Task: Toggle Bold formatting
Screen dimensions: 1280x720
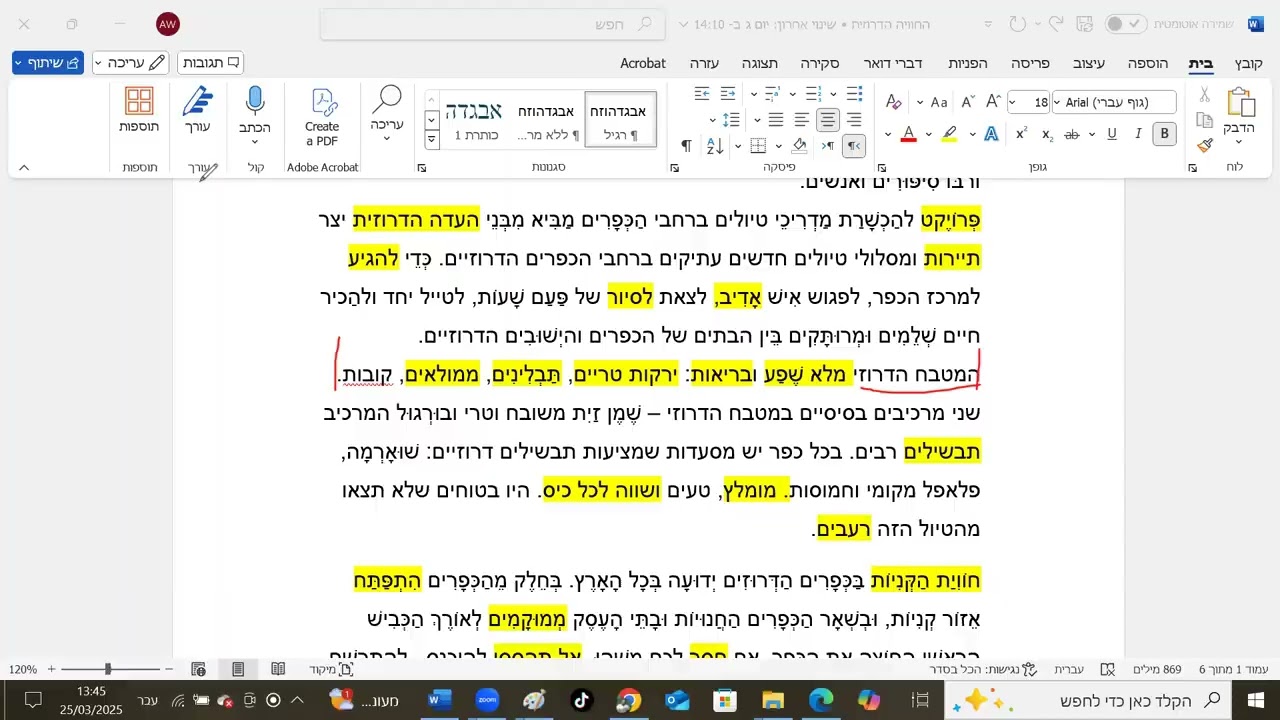Action: (x=1164, y=134)
